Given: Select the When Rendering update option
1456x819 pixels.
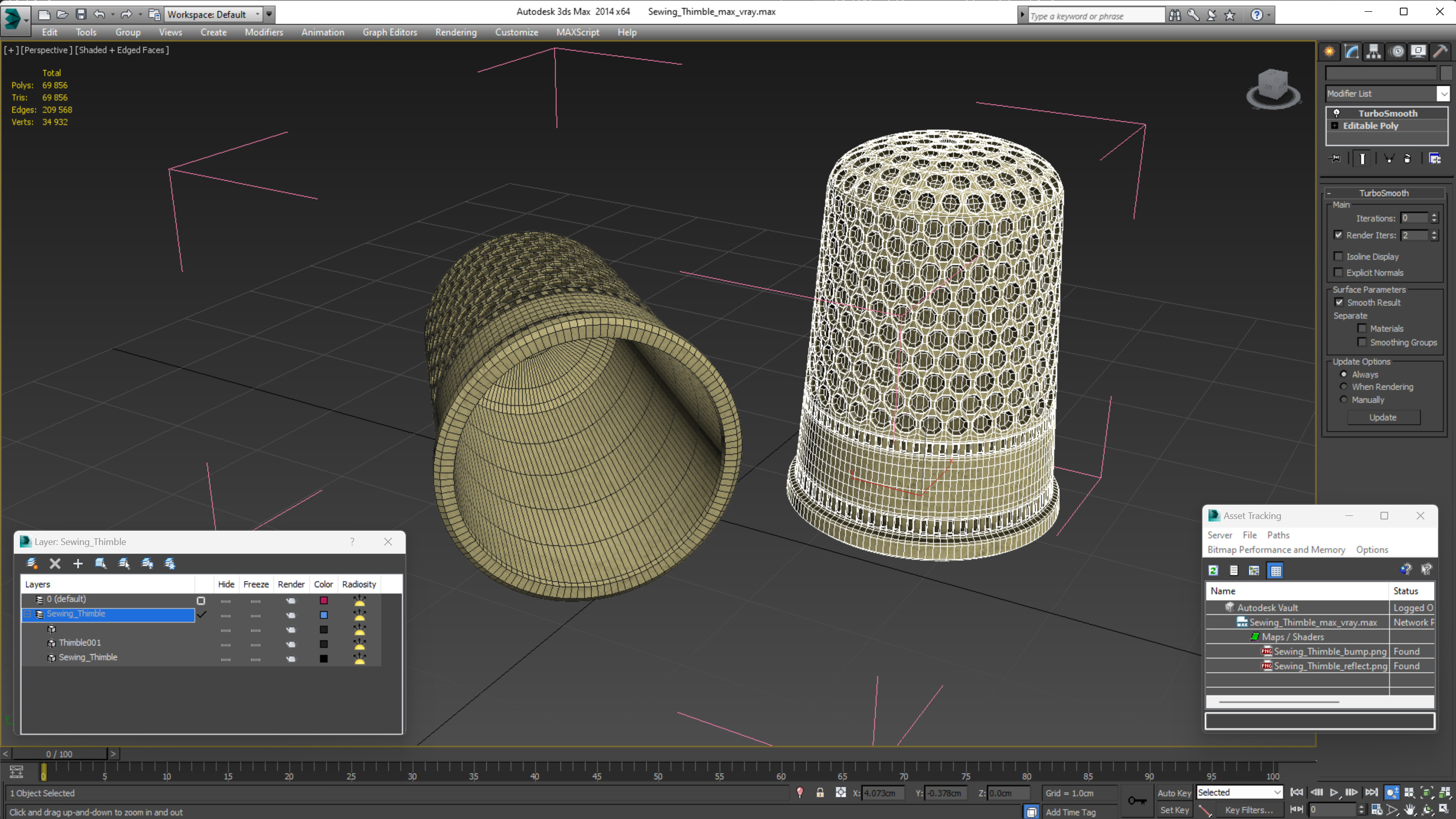Looking at the screenshot, I should (1344, 387).
